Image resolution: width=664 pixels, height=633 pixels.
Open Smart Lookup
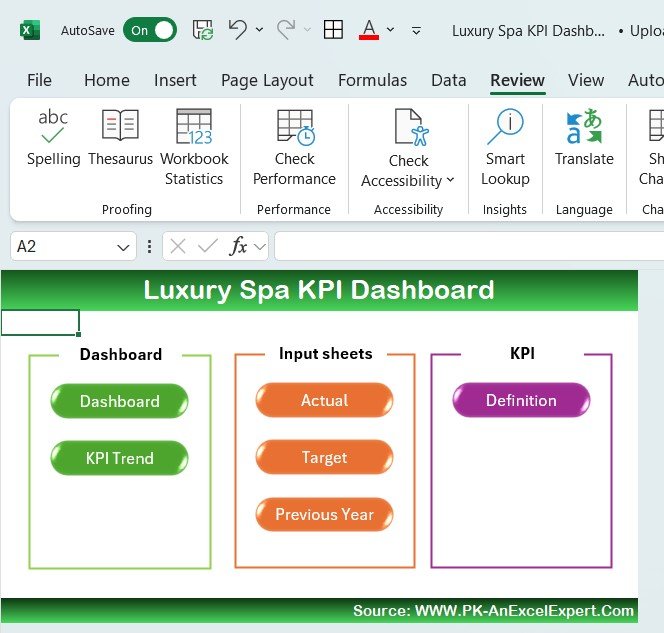[505, 147]
